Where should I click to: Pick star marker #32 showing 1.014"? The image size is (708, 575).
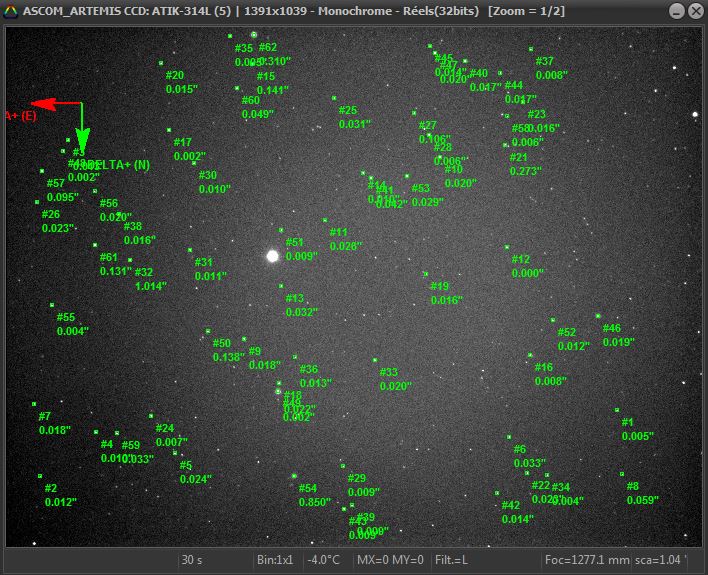(130, 260)
